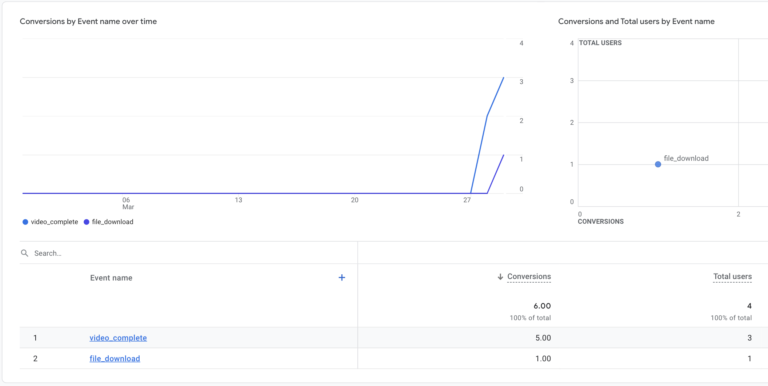Viewport: 768px width, 386px height.
Task: Click the total users value 4
Action: [749, 306]
